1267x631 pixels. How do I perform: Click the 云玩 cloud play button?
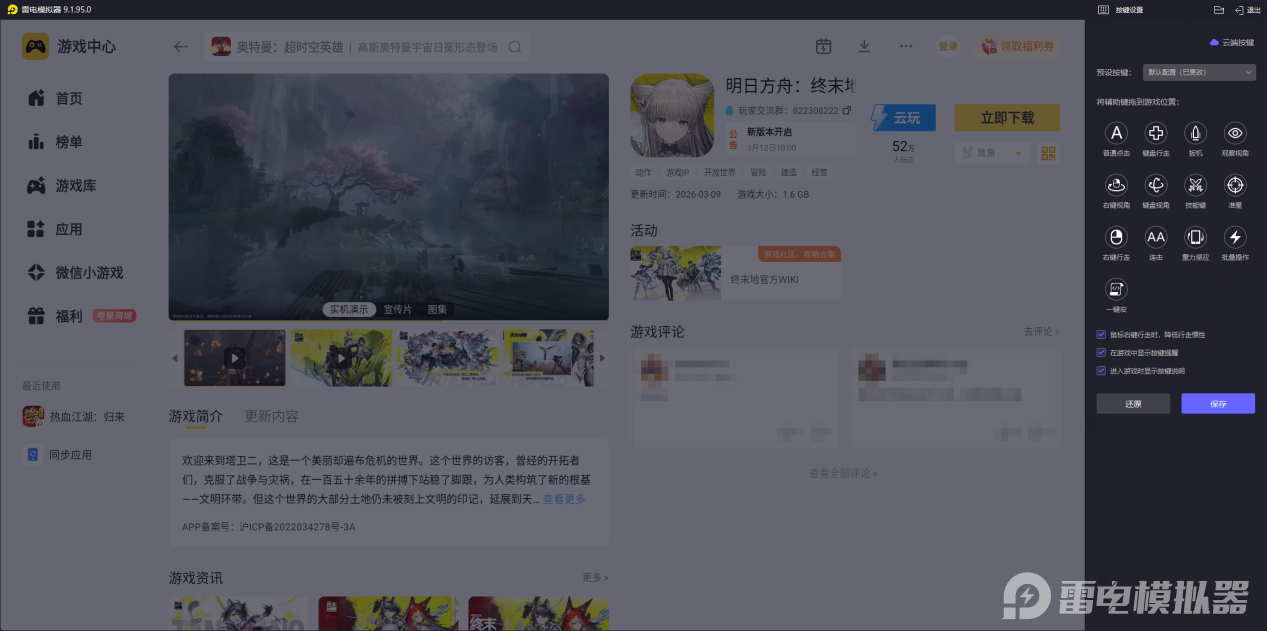[x=903, y=118]
